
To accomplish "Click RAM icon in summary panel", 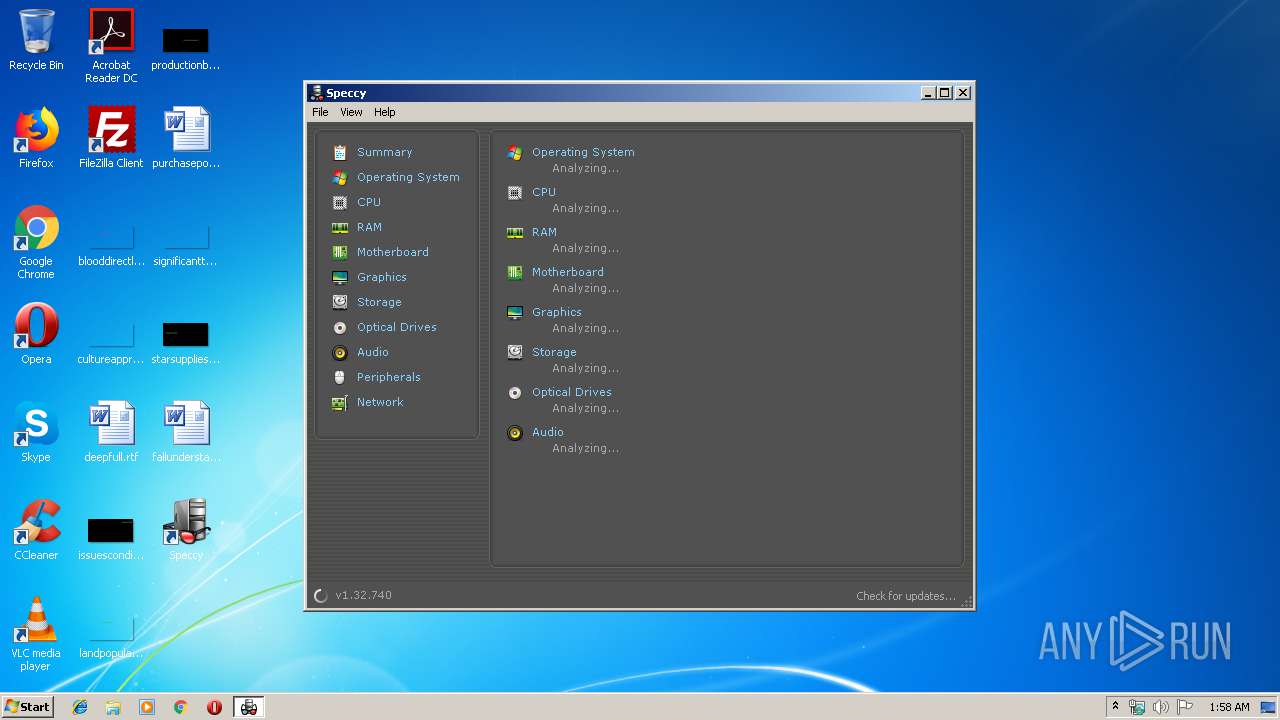I will (x=515, y=232).
